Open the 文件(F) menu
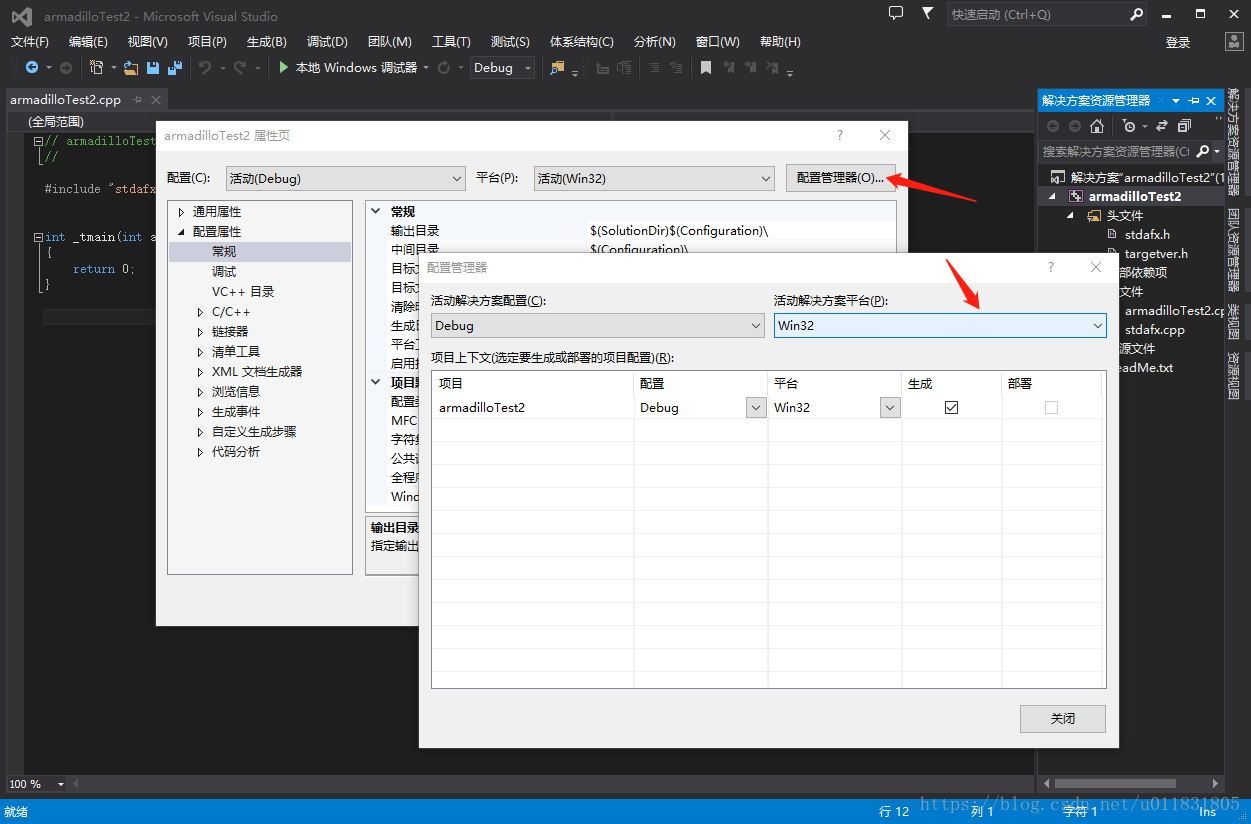 point(30,42)
